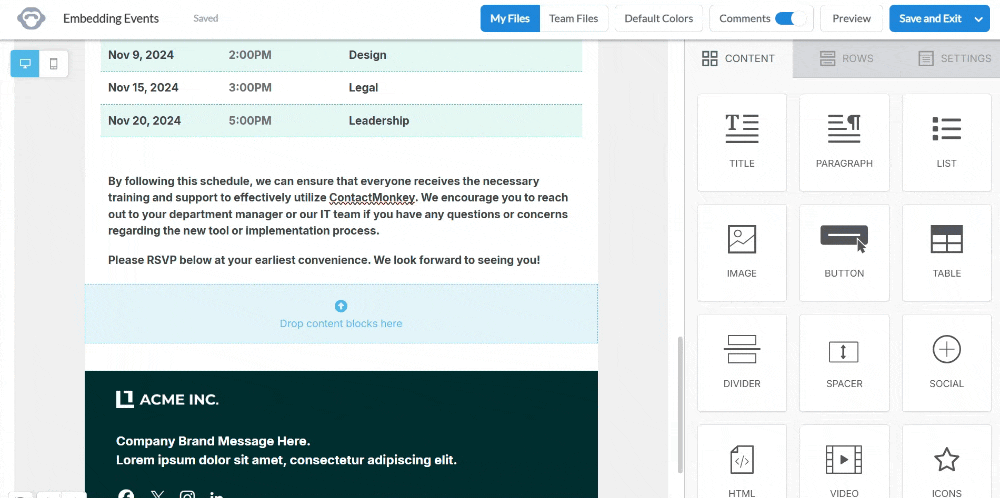The image size is (1000, 498).
Task: Click the 5:00PM time cell
Action: click(x=250, y=121)
